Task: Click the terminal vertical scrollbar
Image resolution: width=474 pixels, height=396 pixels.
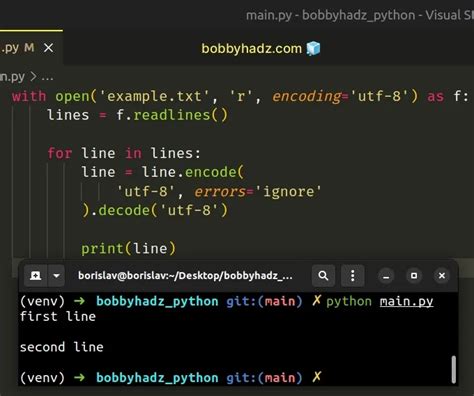Action: (x=454, y=369)
